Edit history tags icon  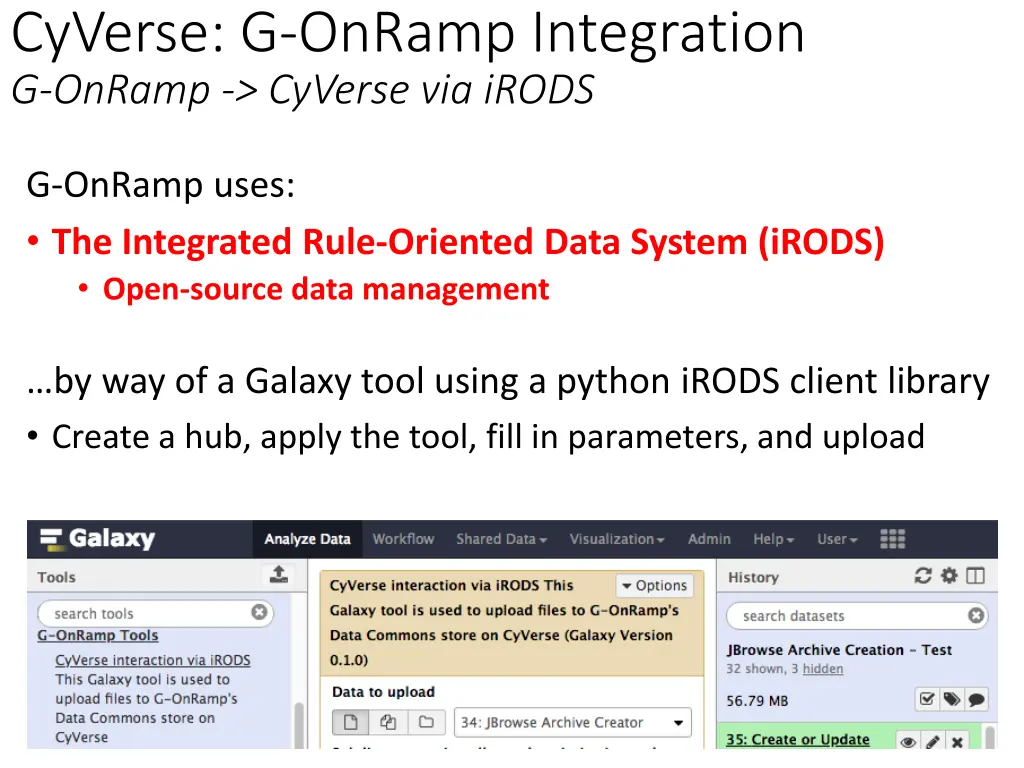(x=952, y=699)
